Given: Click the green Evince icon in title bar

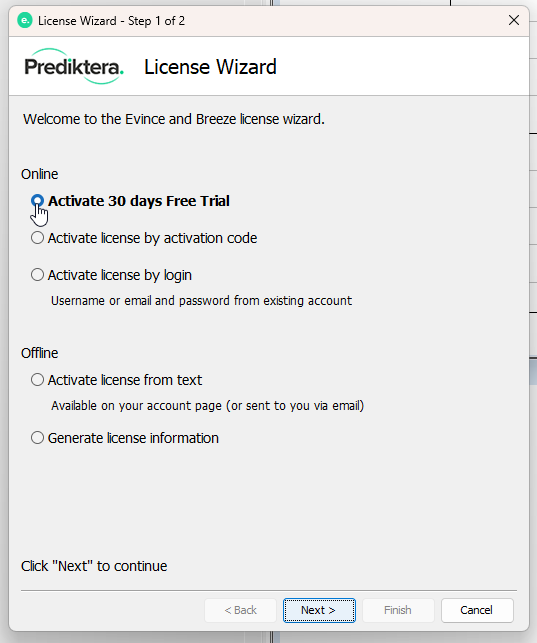Looking at the screenshot, I should 25,21.
